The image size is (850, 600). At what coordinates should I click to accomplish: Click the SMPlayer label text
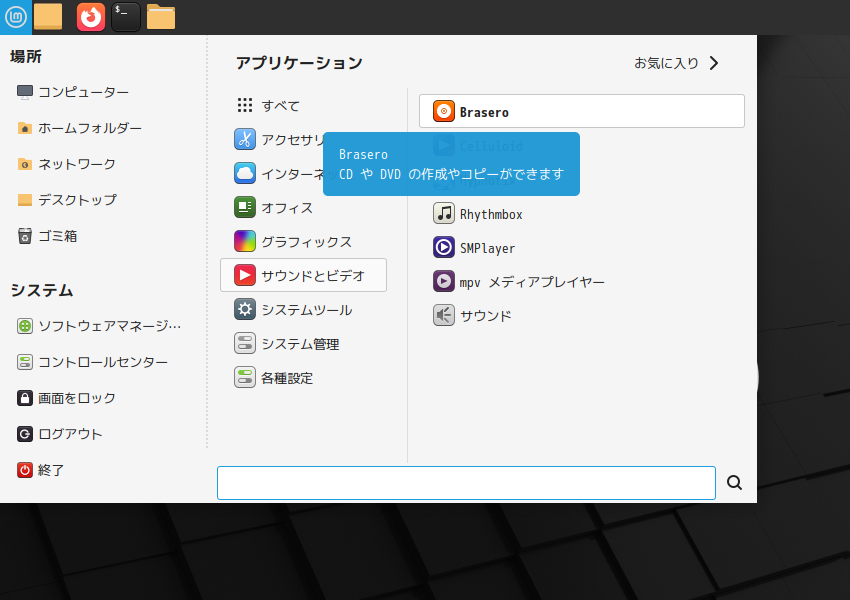pyautogui.click(x=487, y=248)
